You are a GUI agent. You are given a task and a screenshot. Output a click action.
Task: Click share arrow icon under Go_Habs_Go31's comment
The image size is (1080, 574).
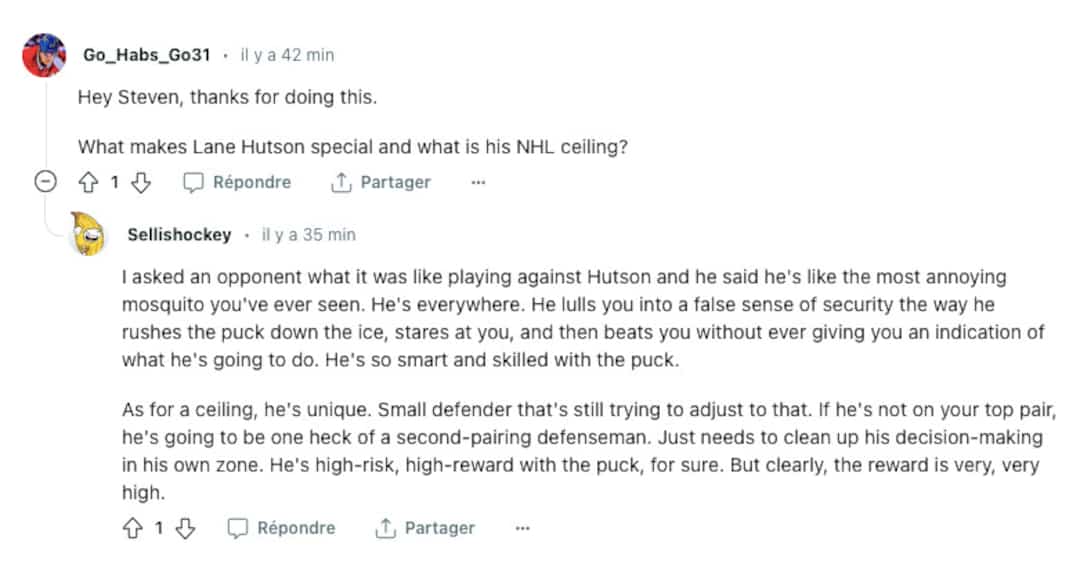341,182
